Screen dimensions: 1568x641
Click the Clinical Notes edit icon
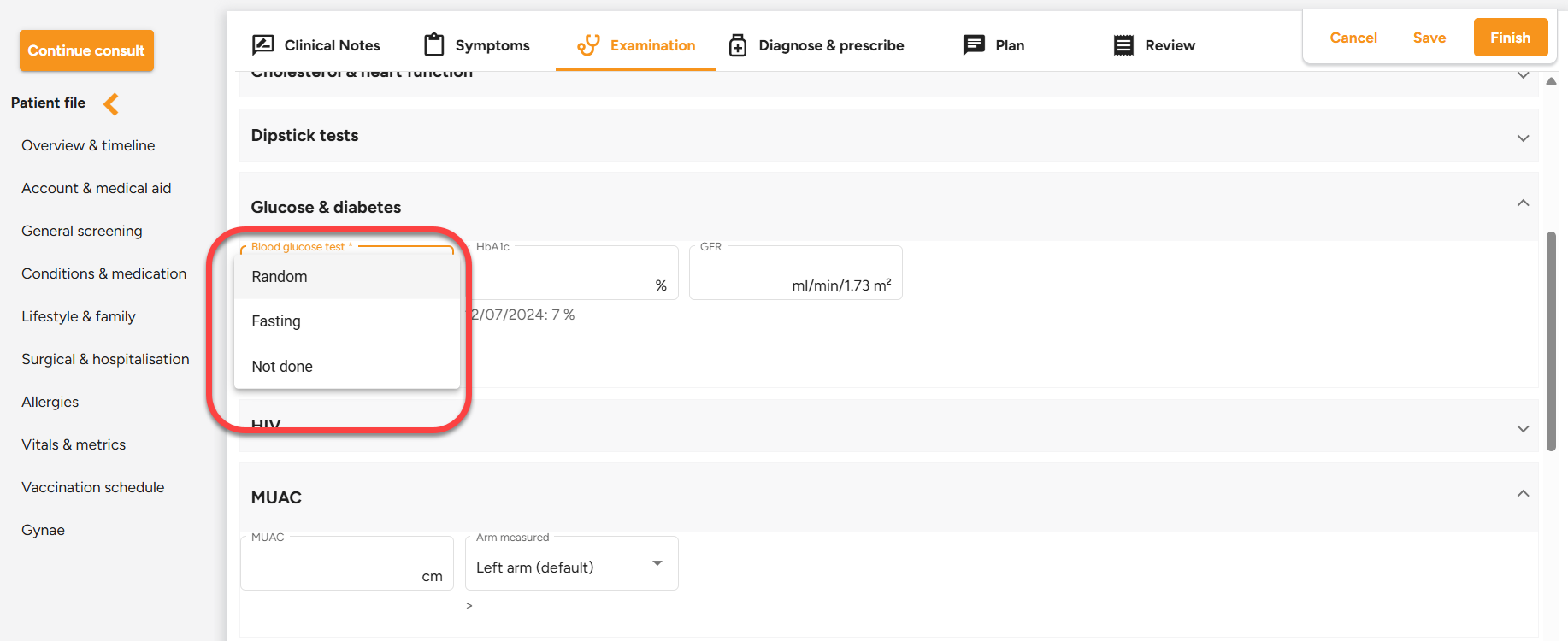(x=263, y=44)
